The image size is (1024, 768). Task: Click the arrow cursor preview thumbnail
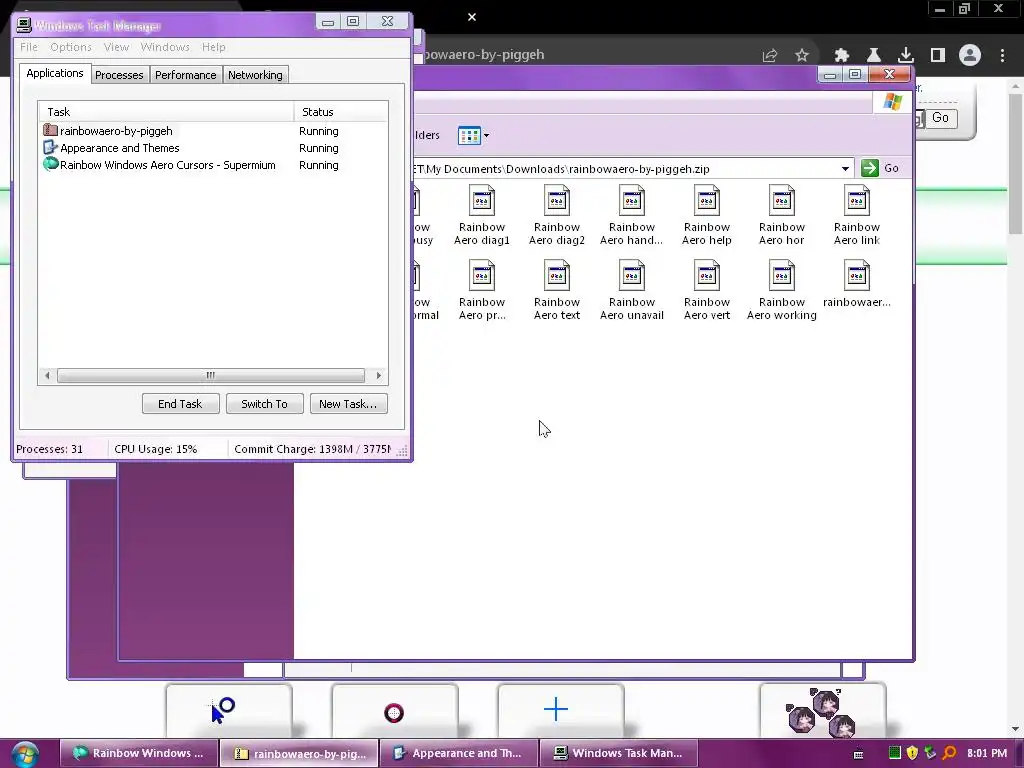(x=229, y=711)
